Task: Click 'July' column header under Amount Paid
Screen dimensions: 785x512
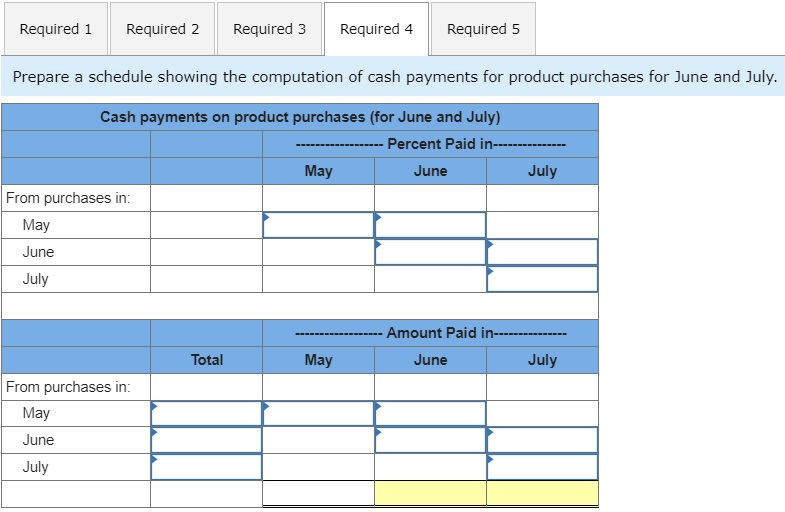Action: click(x=543, y=360)
